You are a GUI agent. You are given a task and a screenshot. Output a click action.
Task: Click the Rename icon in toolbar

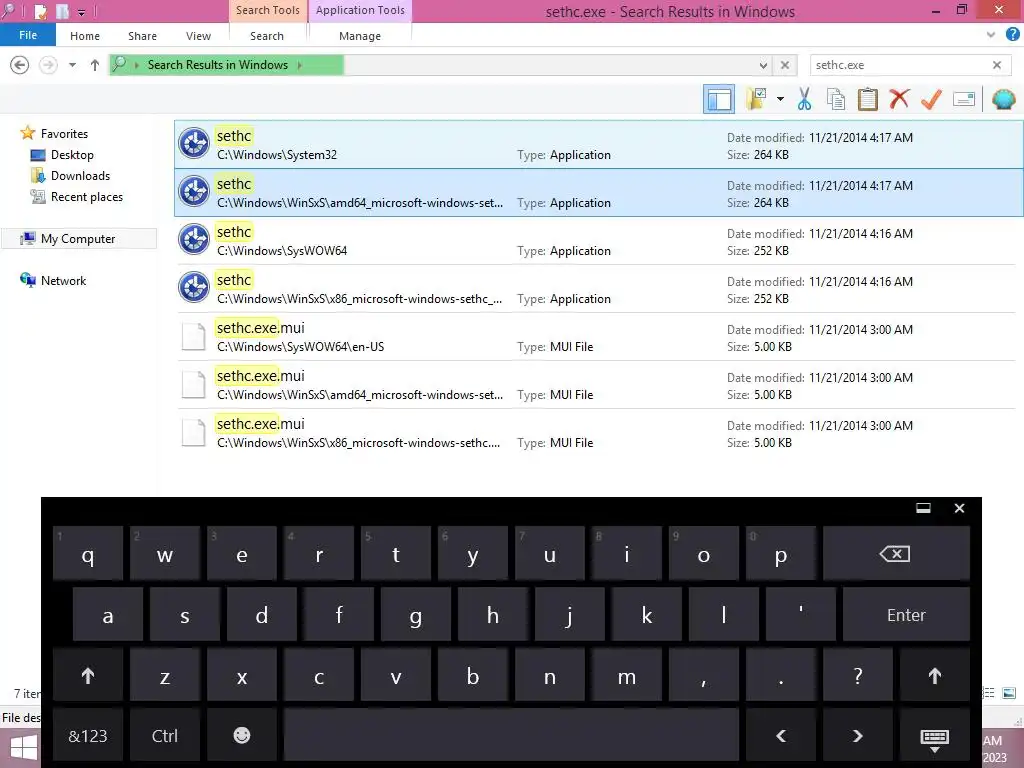click(964, 99)
